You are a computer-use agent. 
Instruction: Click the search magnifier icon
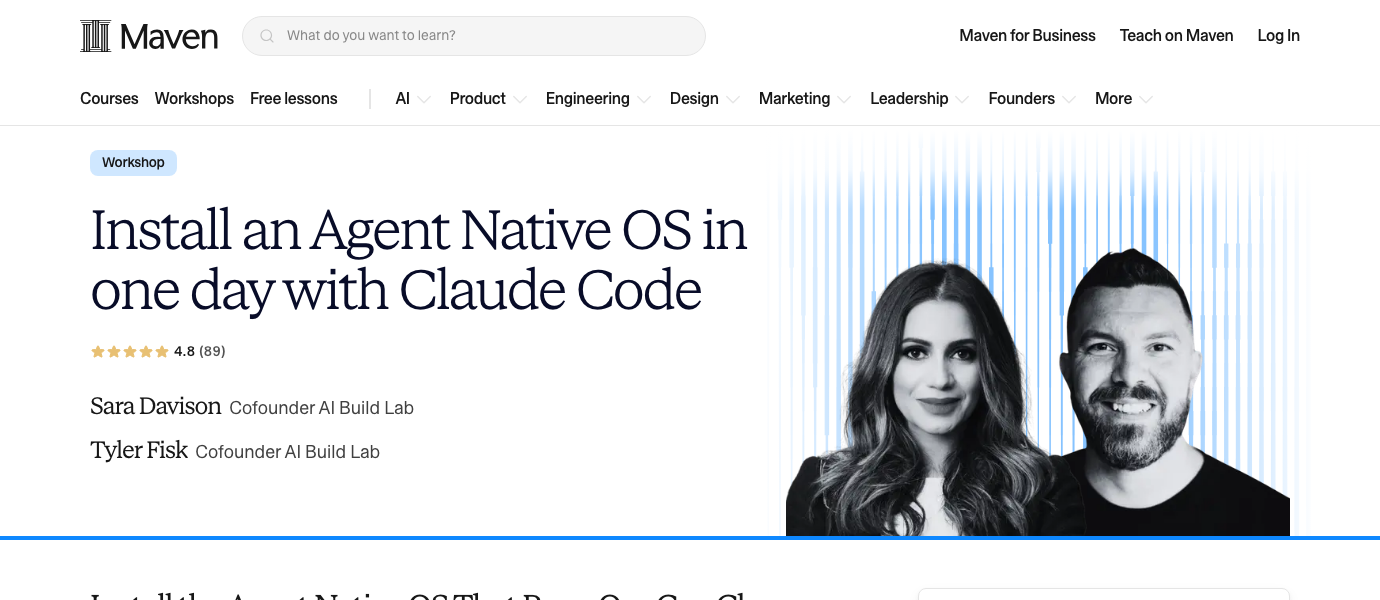267,36
